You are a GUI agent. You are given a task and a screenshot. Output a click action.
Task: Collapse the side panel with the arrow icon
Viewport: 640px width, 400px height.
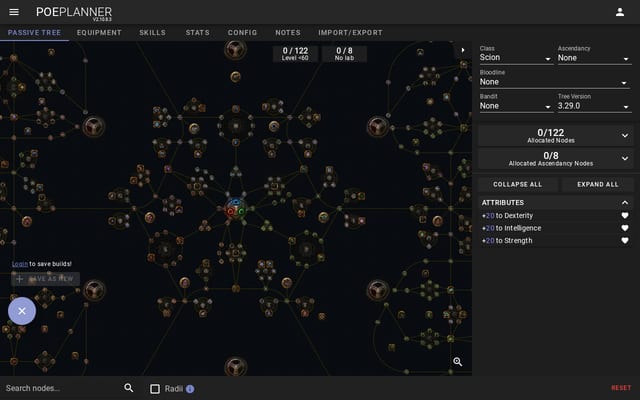463,50
